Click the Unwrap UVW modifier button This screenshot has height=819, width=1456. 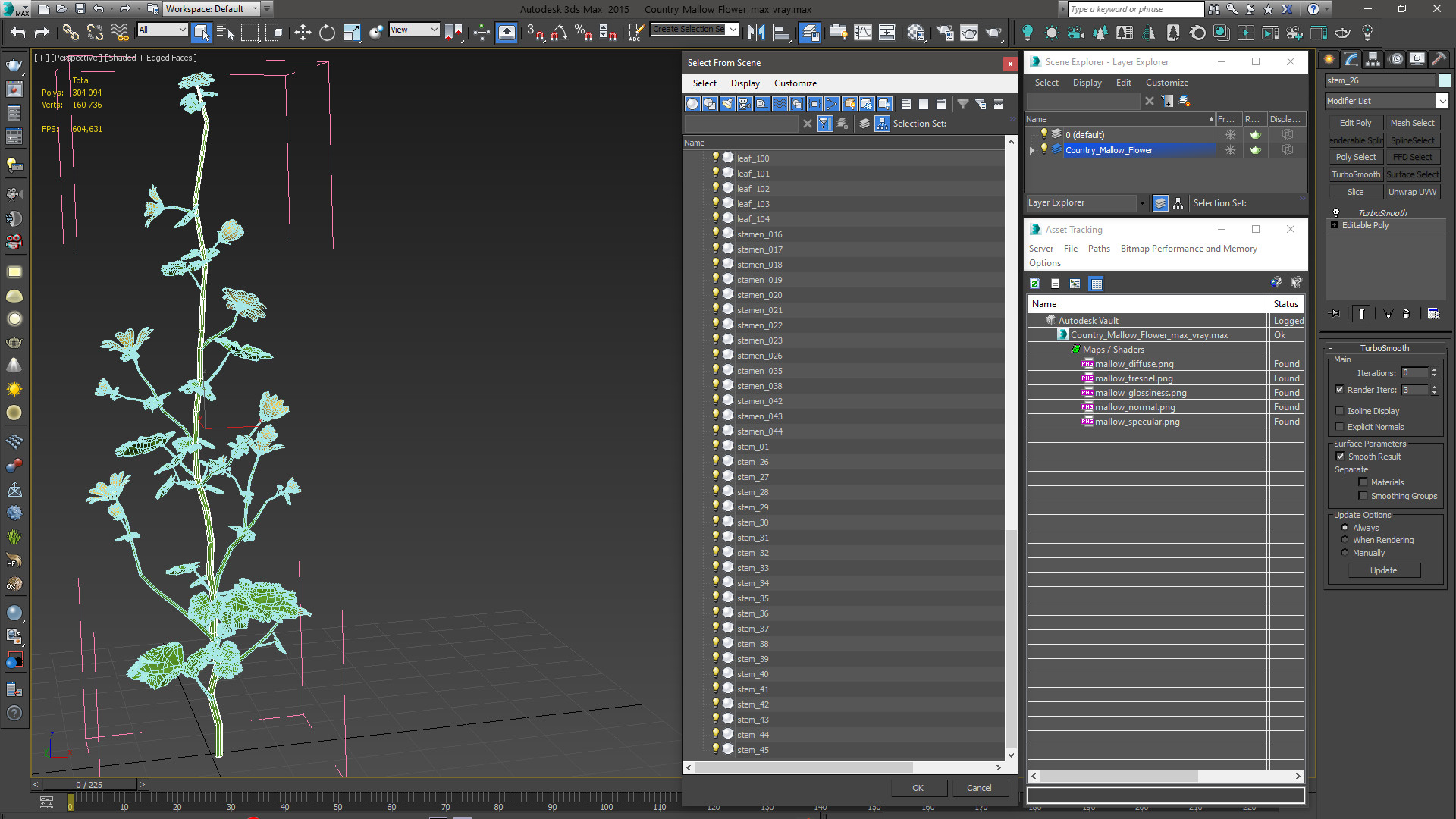click(x=1412, y=192)
